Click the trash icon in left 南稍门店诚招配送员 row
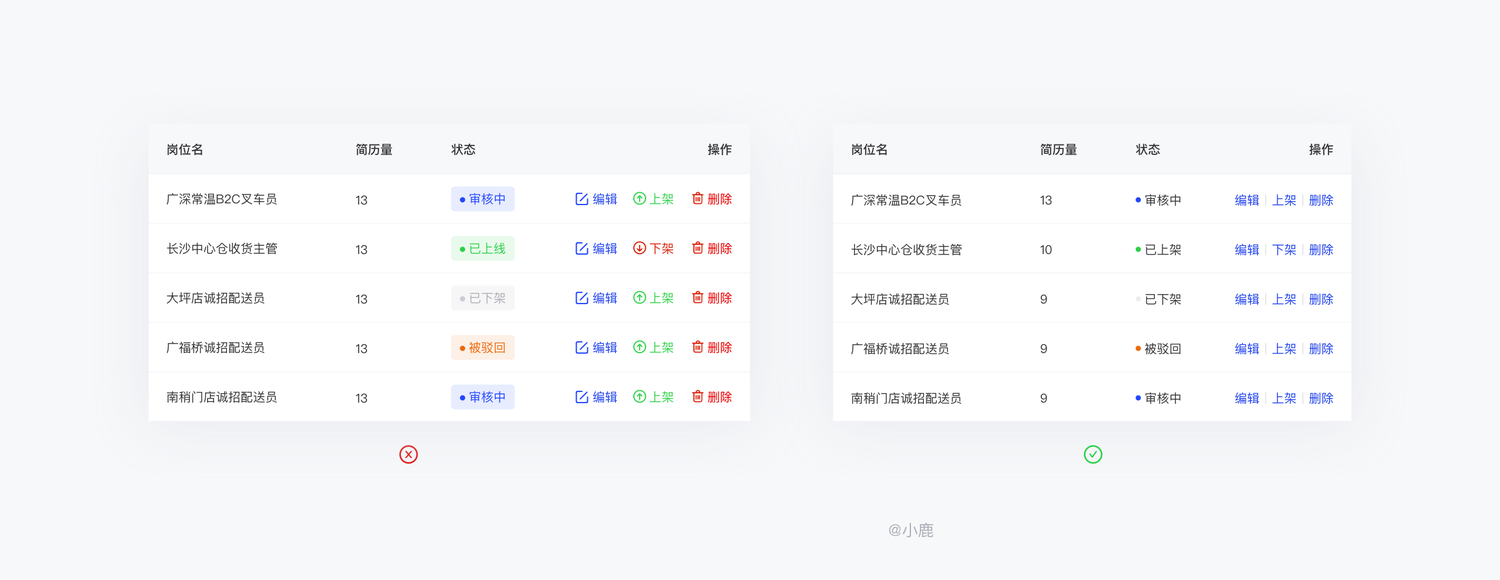Viewport: 1500px width, 580px height. 698,397
